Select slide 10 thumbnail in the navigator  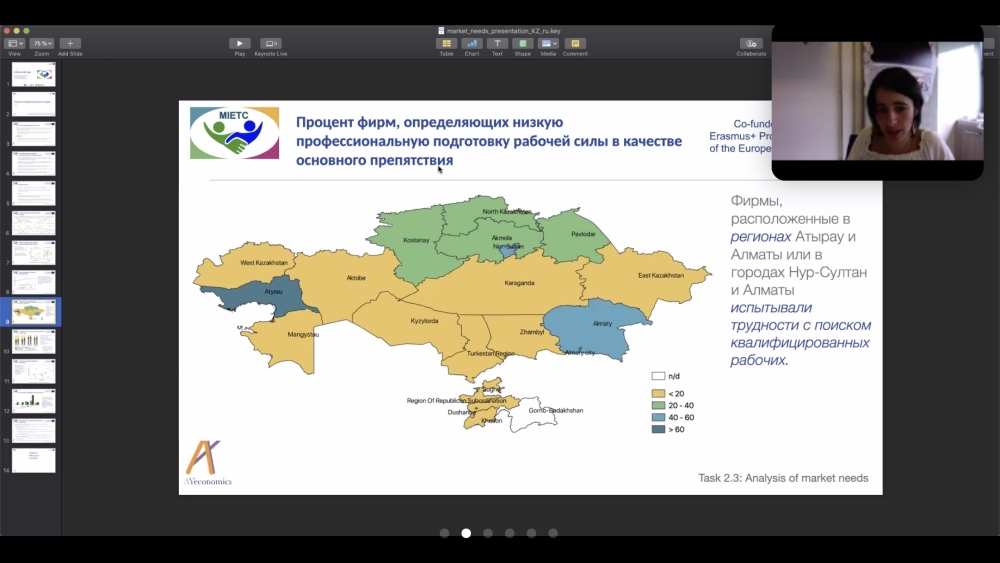pos(33,341)
